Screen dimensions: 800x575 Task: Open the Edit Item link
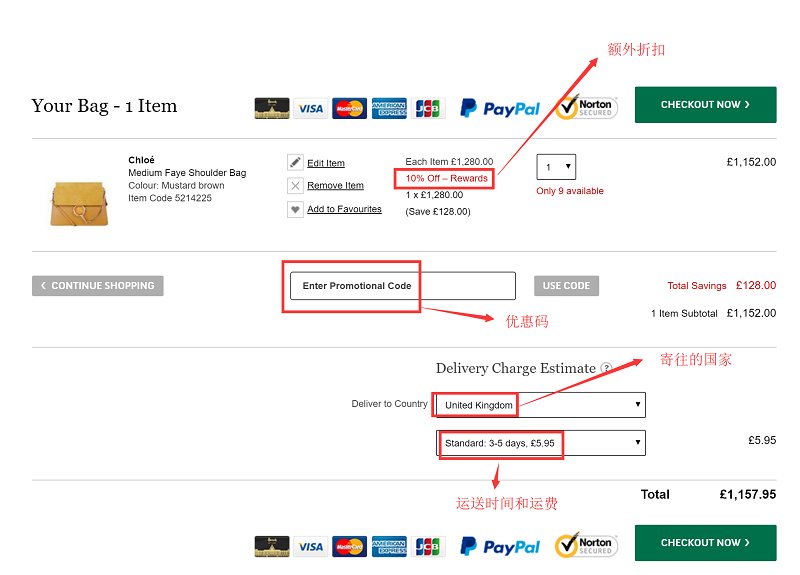coord(326,163)
